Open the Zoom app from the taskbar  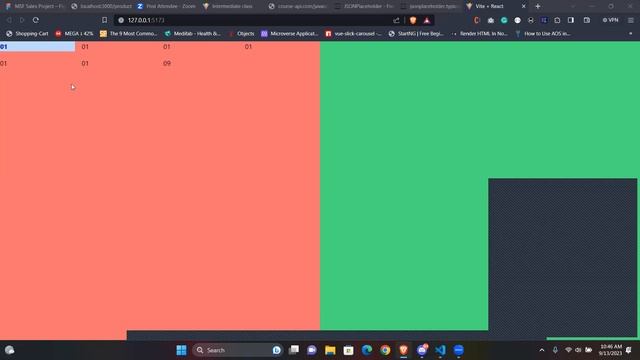(458, 350)
